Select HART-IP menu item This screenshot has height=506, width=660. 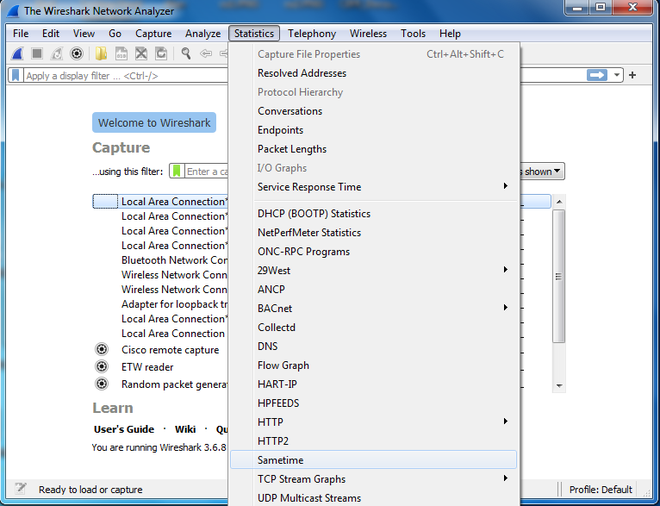point(373,384)
